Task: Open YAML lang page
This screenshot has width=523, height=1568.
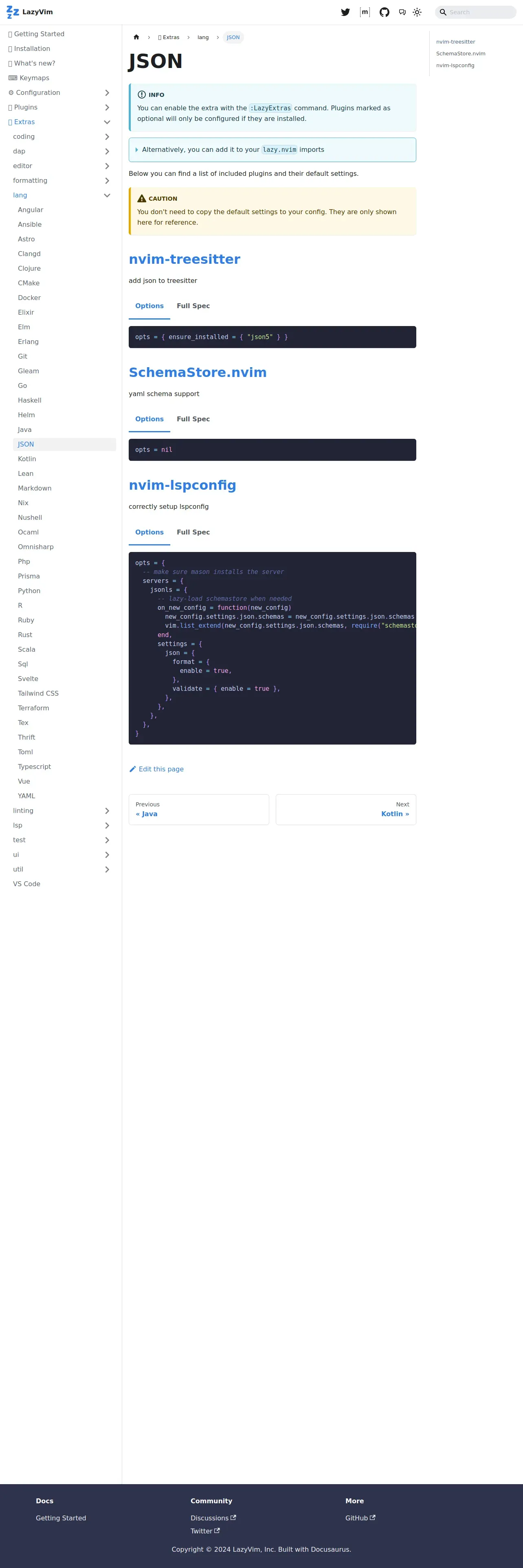Action: pyautogui.click(x=64, y=796)
